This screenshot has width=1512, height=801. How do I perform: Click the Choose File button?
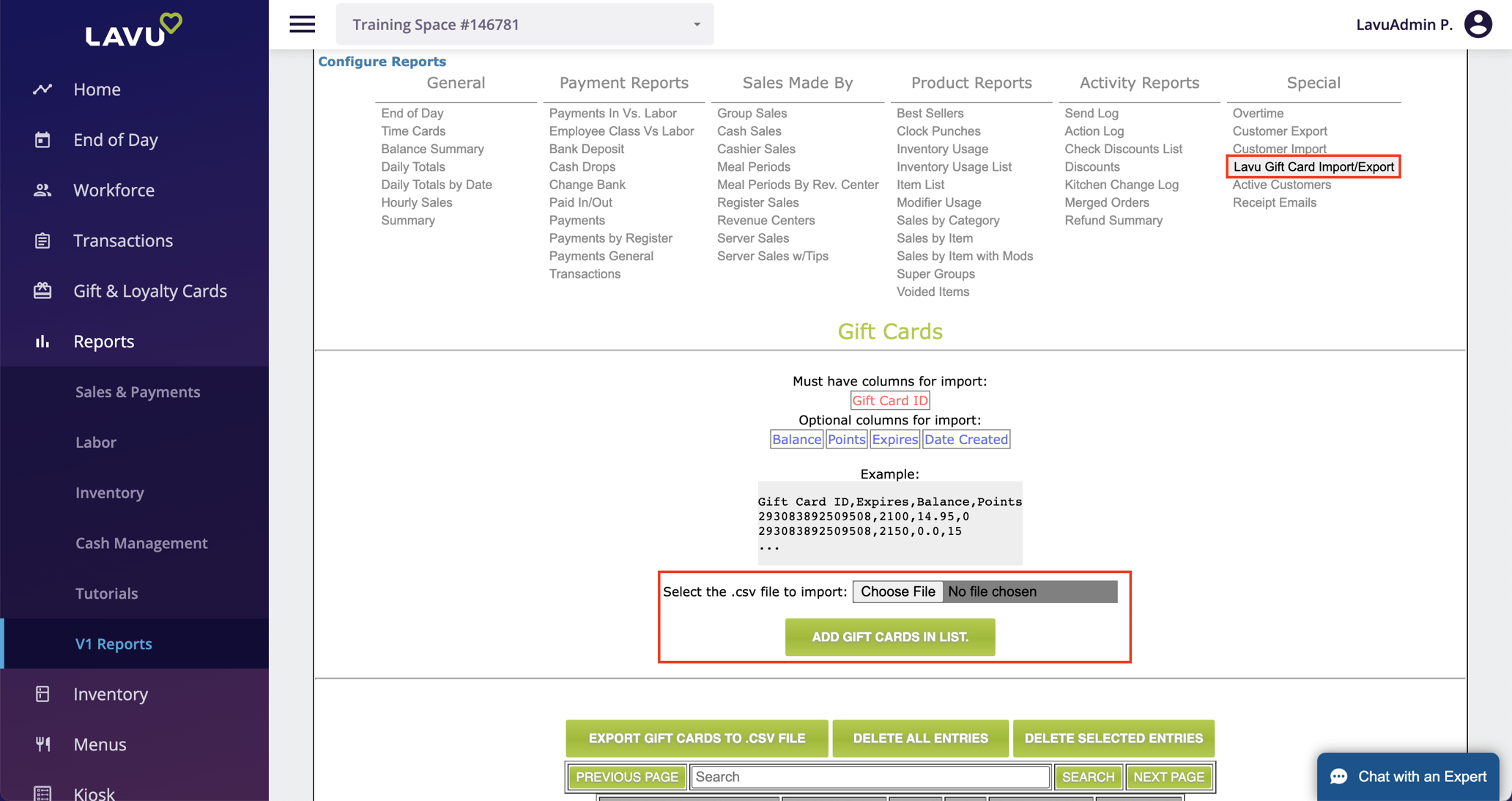click(x=897, y=591)
